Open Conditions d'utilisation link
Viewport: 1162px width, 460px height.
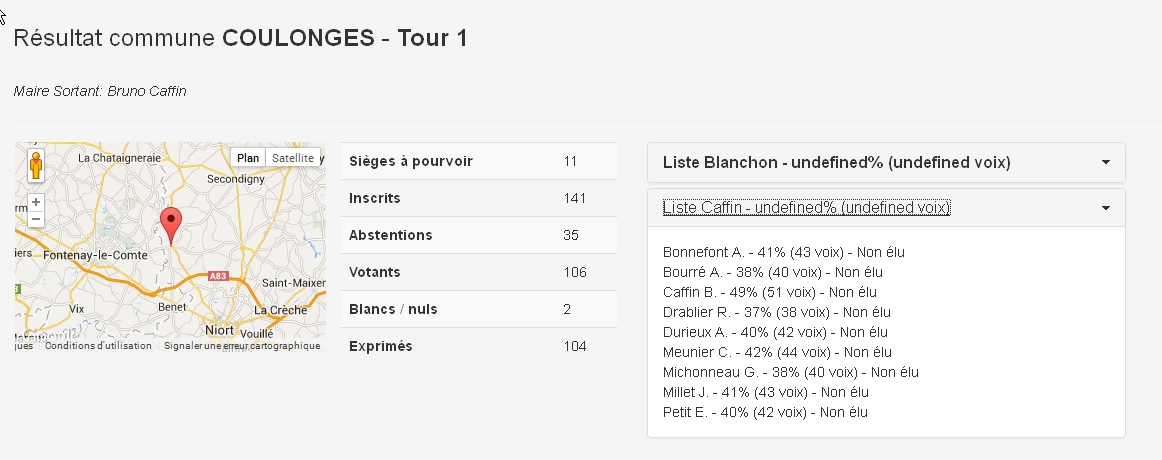98,346
